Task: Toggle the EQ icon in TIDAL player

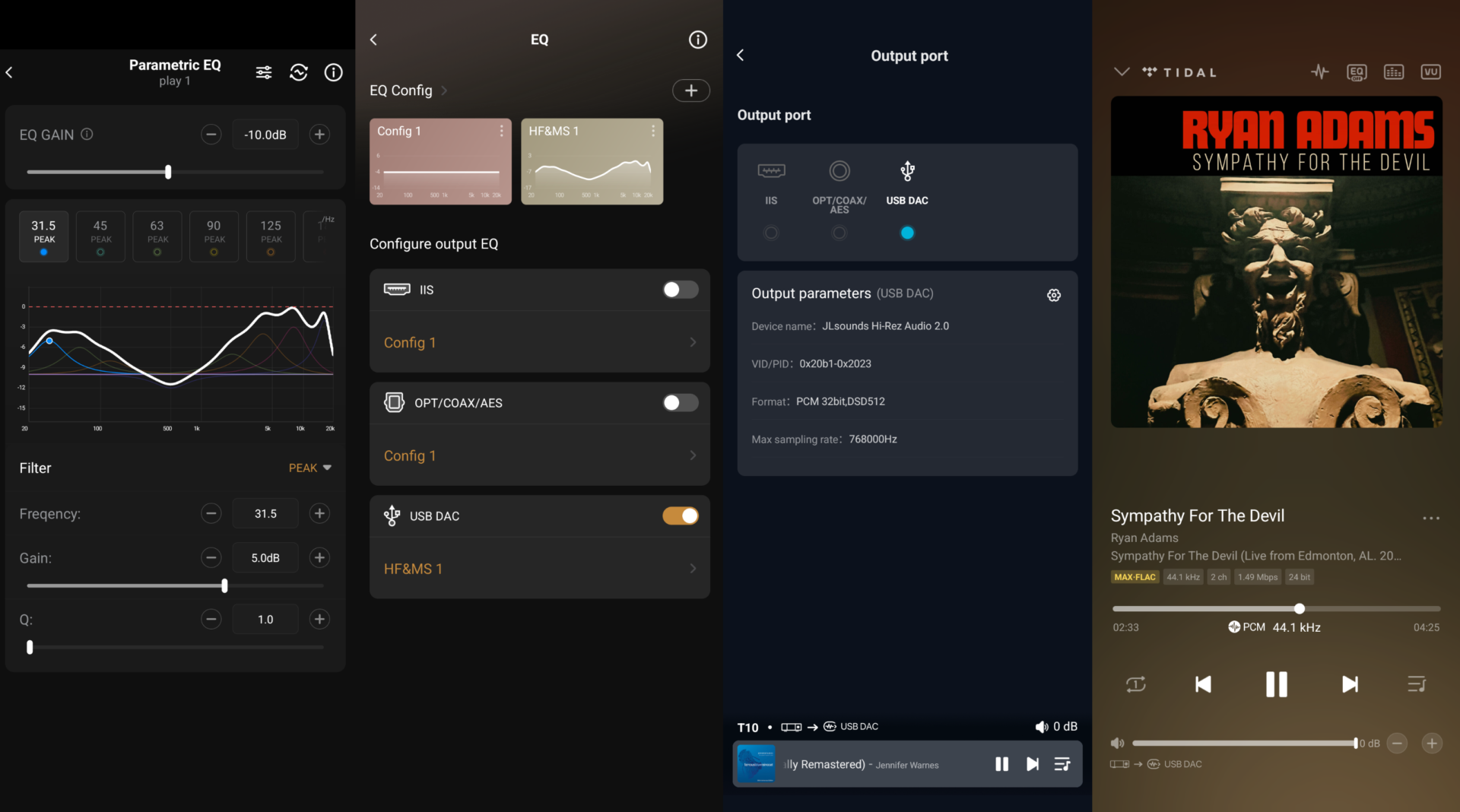Action: [1357, 72]
